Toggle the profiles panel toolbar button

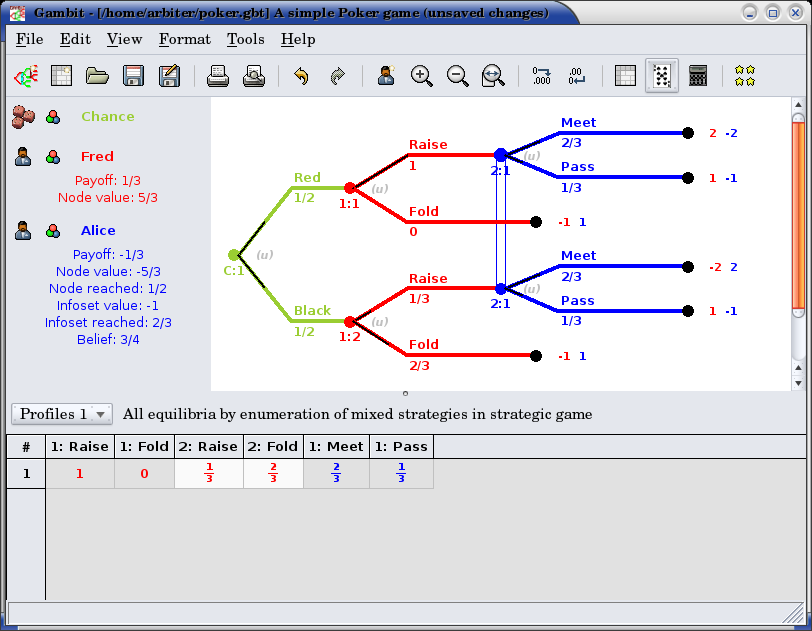click(x=661, y=76)
